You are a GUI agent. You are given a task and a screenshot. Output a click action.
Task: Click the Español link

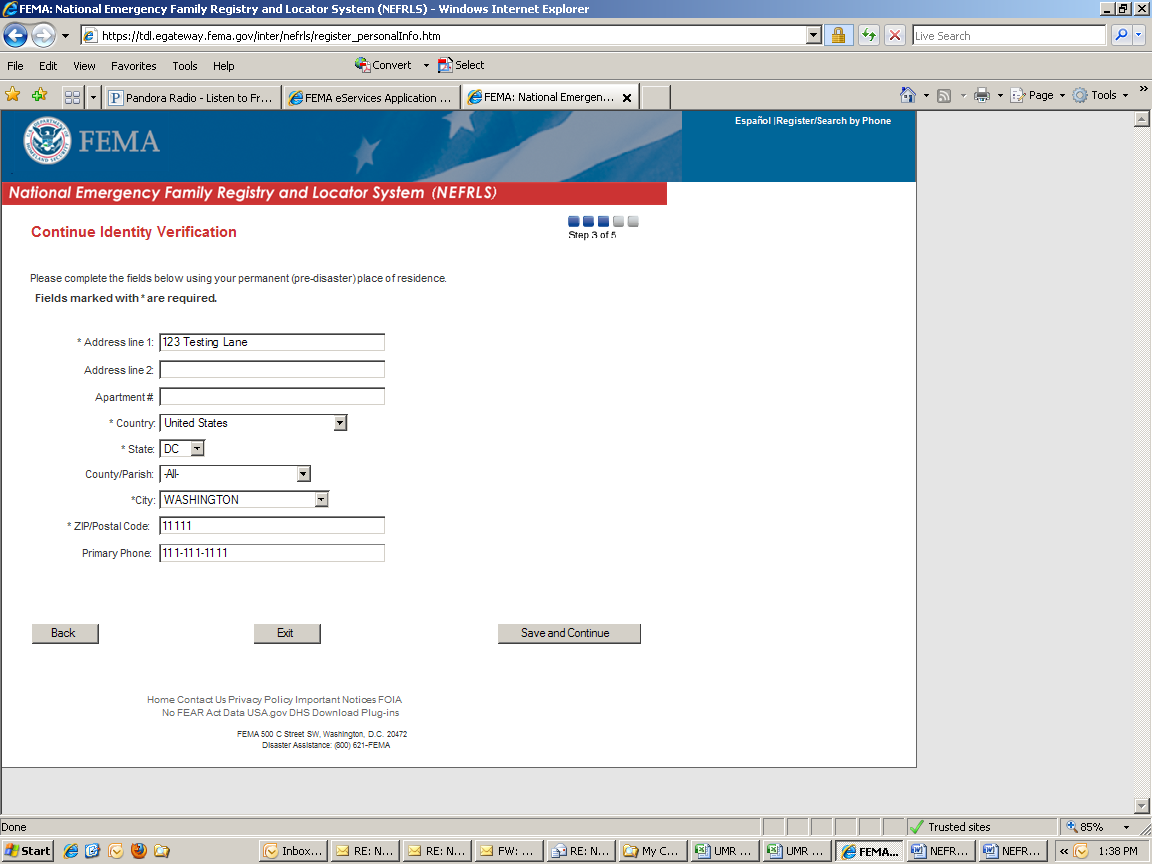pos(752,120)
